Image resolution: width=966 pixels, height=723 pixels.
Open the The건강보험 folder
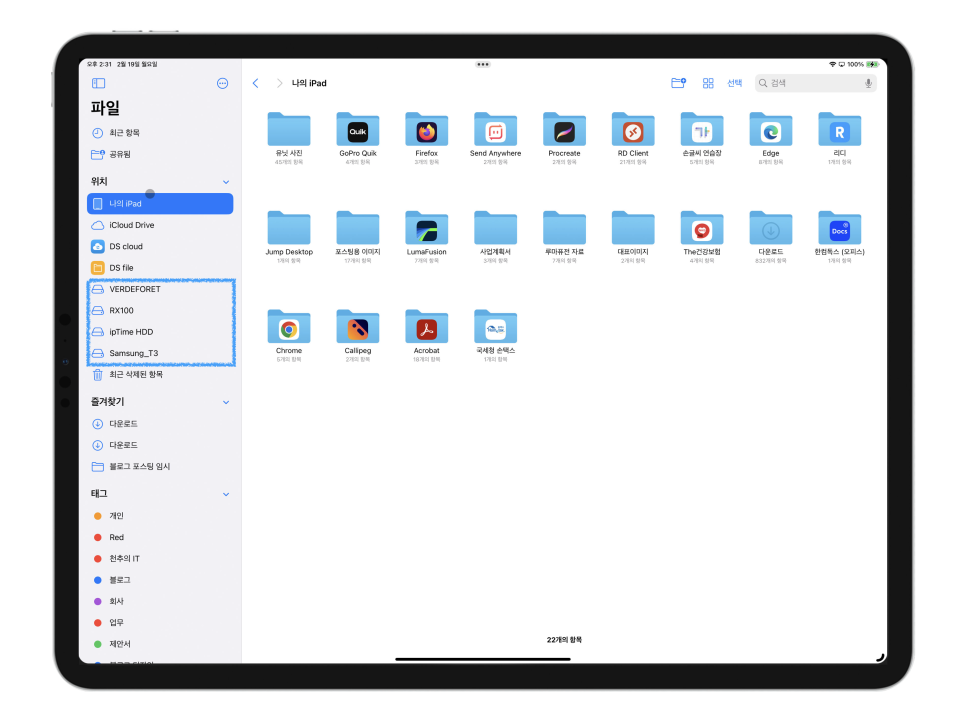coord(702,237)
